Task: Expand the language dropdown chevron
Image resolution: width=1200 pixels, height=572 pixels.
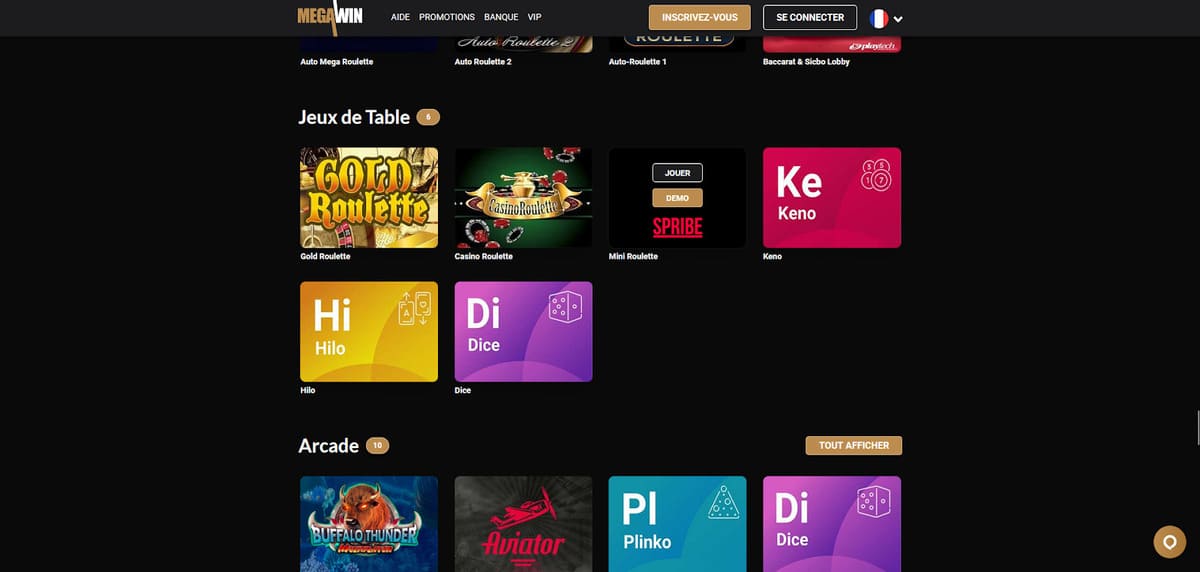Action: pos(898,19)
